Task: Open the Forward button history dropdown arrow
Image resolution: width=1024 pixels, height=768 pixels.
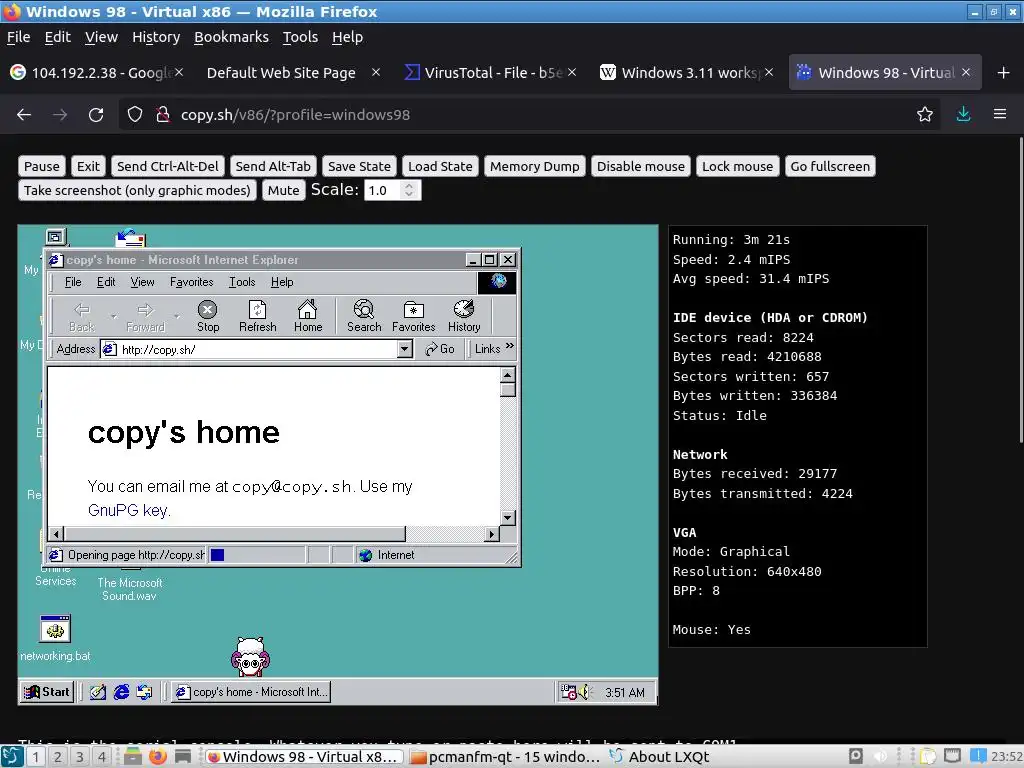Action: (176, 317)
